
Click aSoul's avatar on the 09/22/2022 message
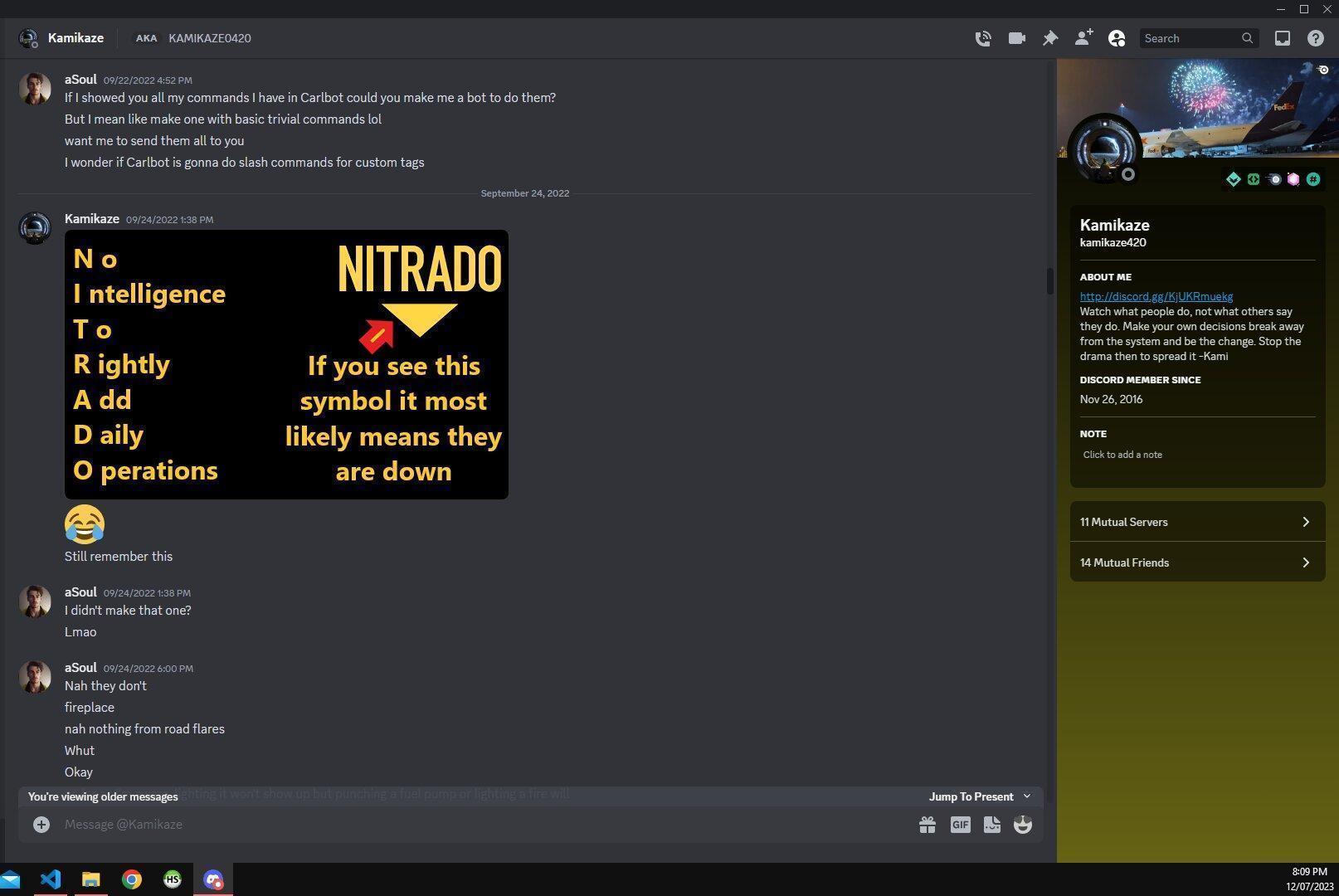coord(35,89)
